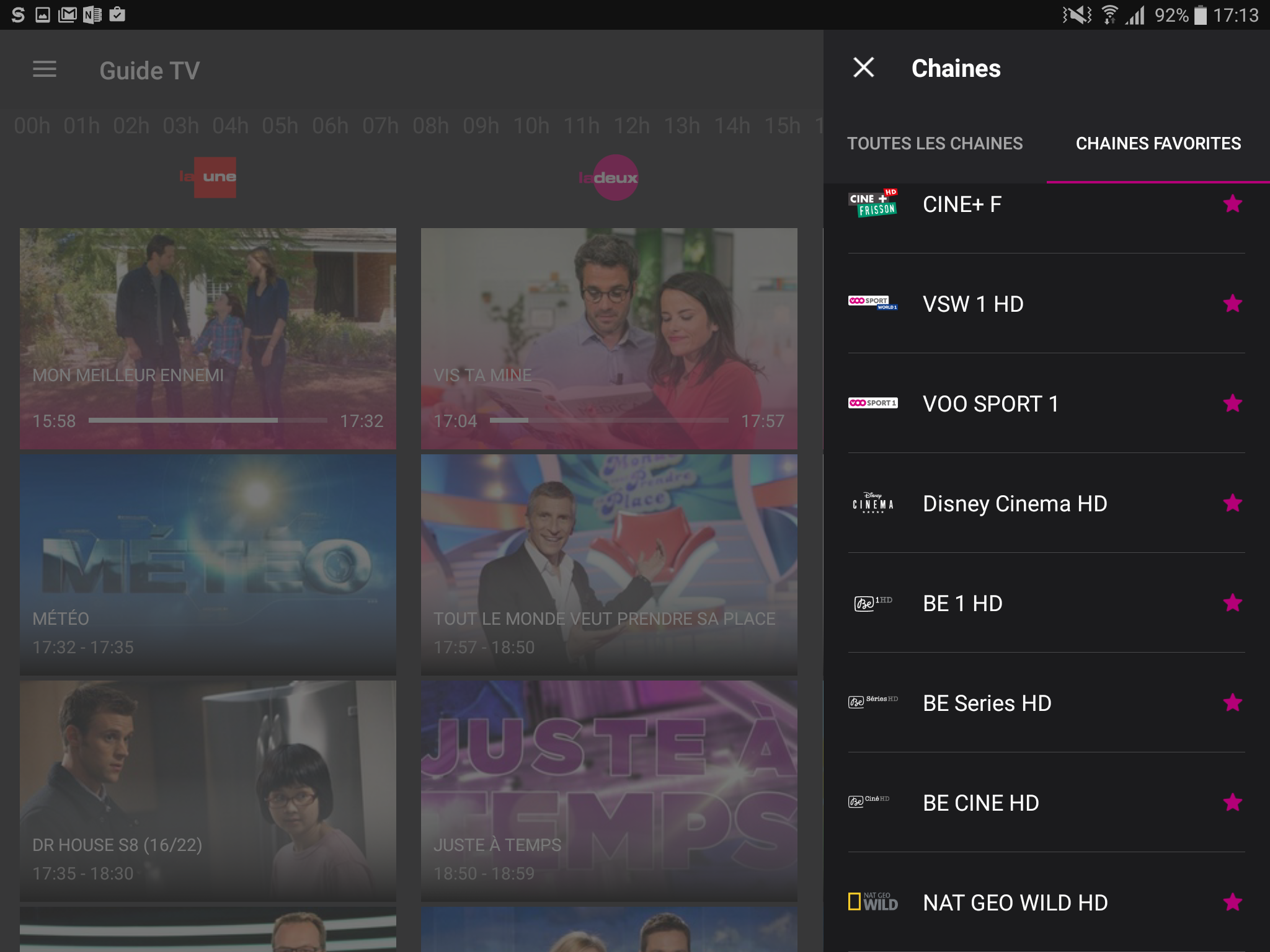
Task: Tap the VOO Sport World 1 logo
Action: (x=873, y=303)
